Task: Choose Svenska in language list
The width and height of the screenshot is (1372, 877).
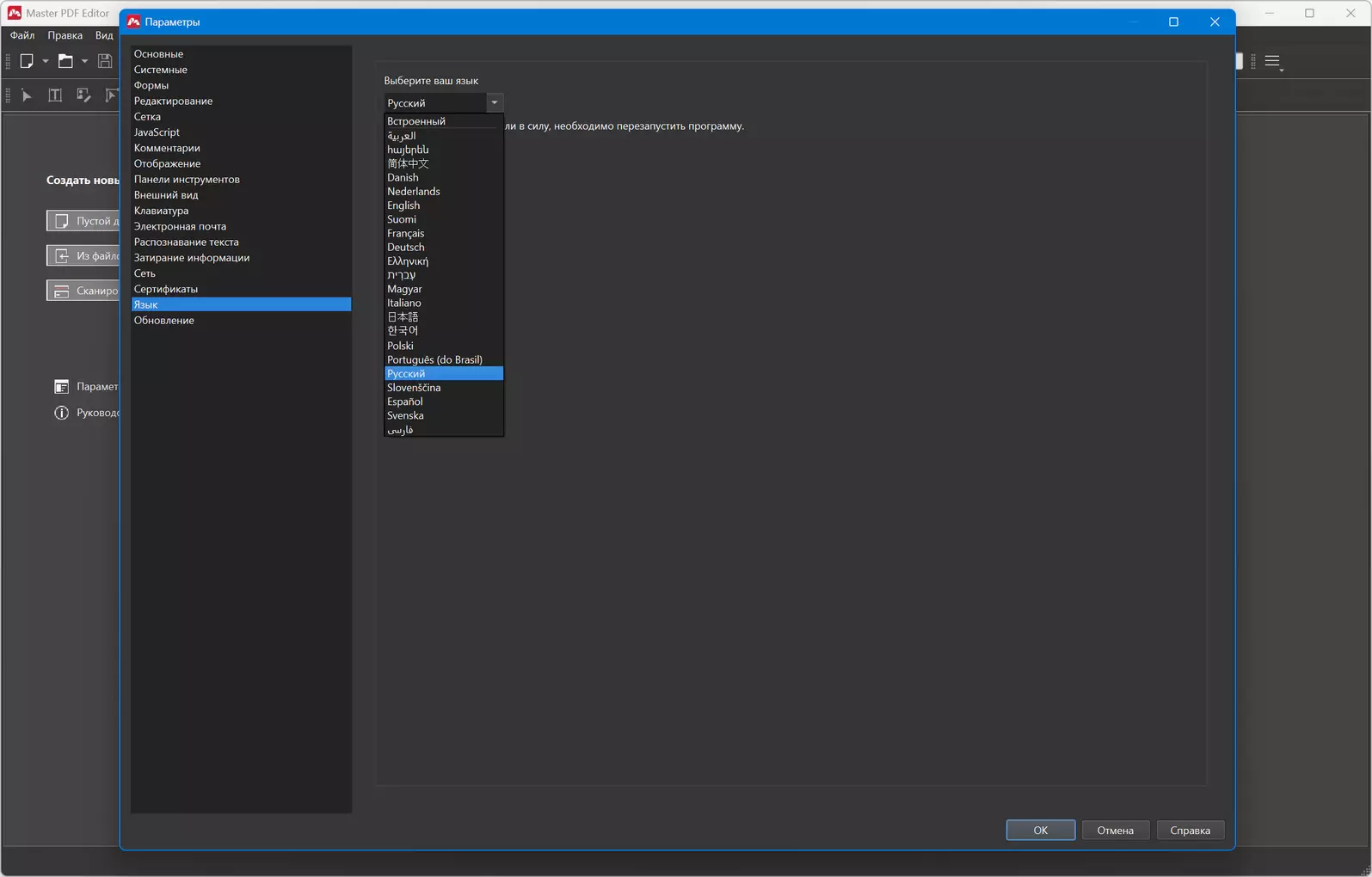Action: 444,415
